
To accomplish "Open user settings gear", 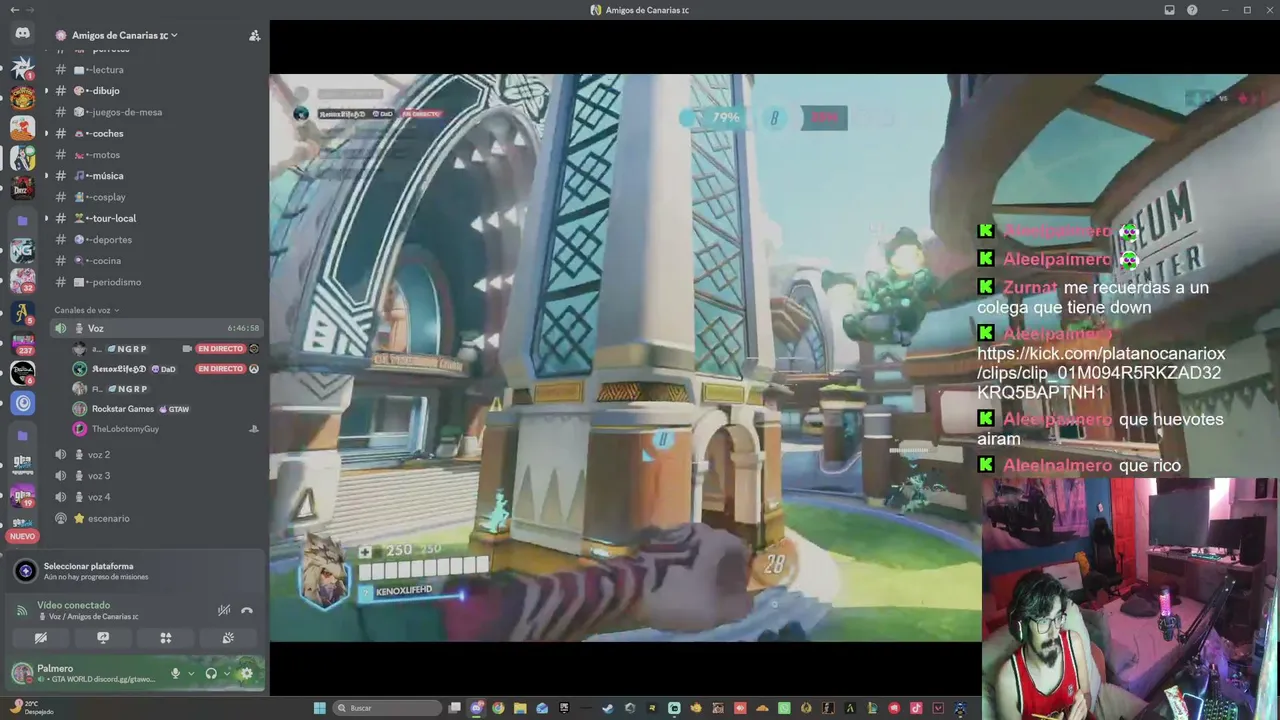I will (246, 673).
